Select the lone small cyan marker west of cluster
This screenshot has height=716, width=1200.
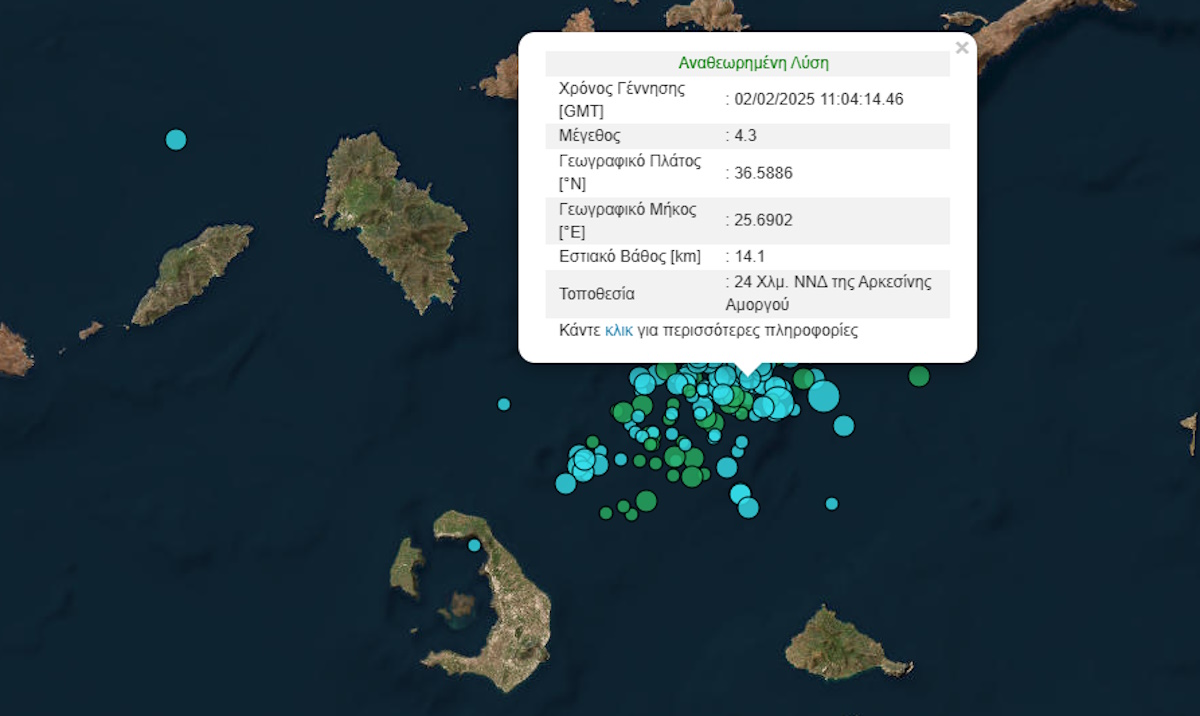[x=504, y=404]
